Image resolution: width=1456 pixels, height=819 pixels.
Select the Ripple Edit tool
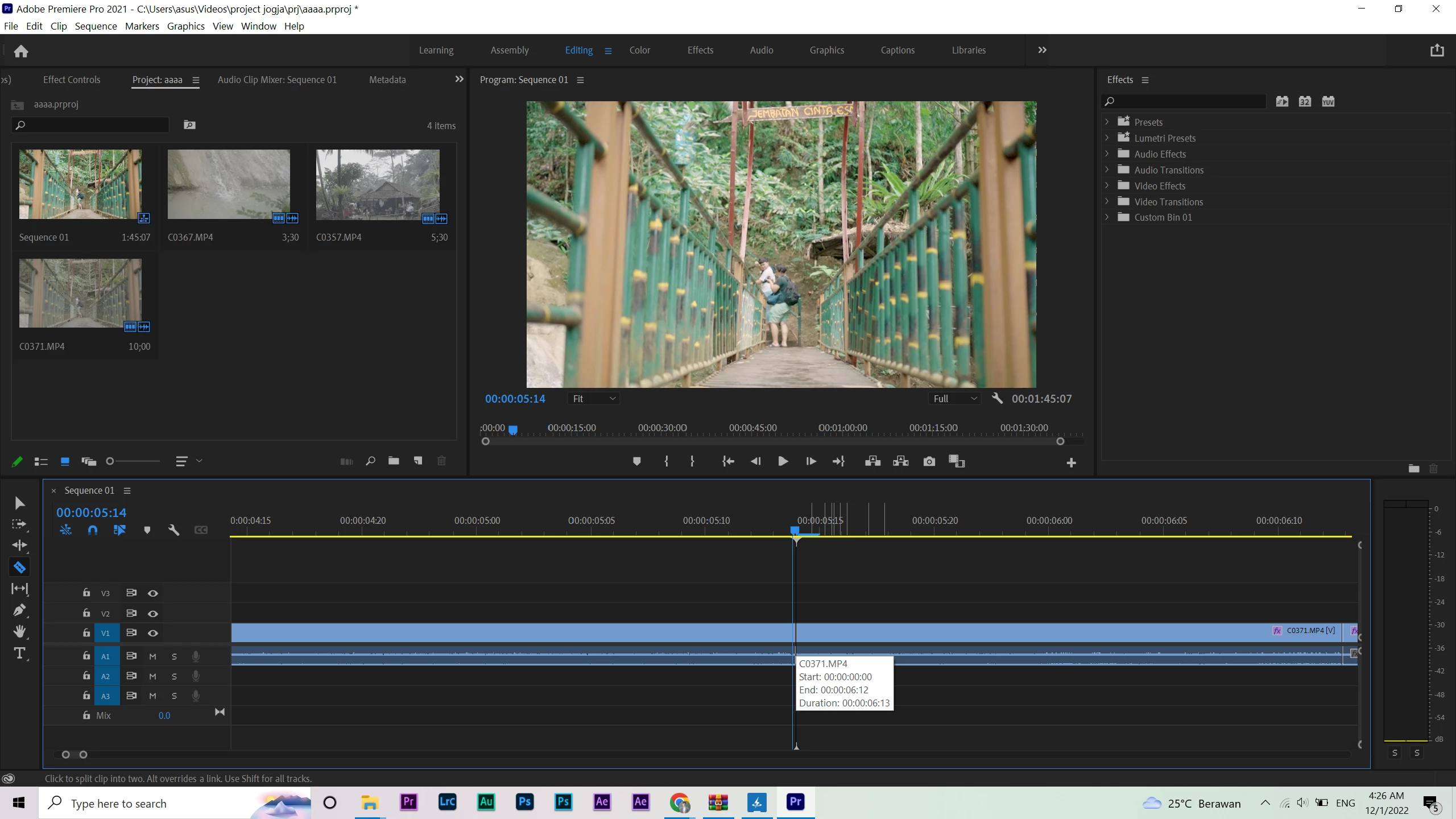click(x=19, y=545)
